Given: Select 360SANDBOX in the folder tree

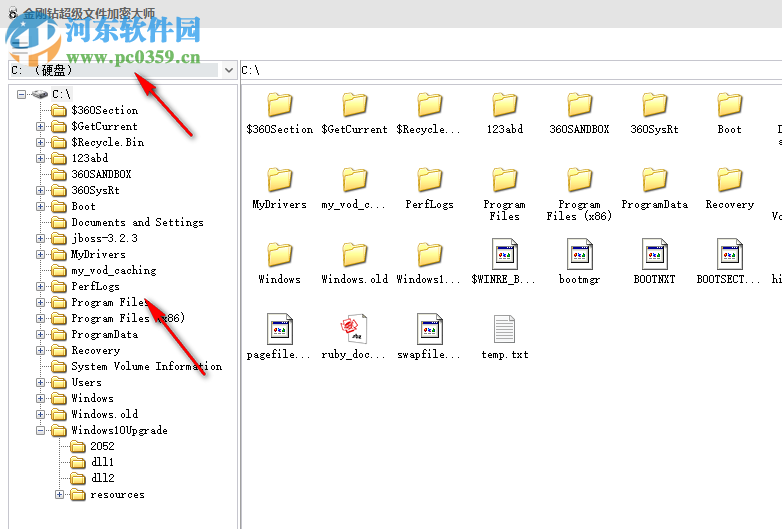Looking at the screenshot, I should pyautogui.click(x=101, y=175).
